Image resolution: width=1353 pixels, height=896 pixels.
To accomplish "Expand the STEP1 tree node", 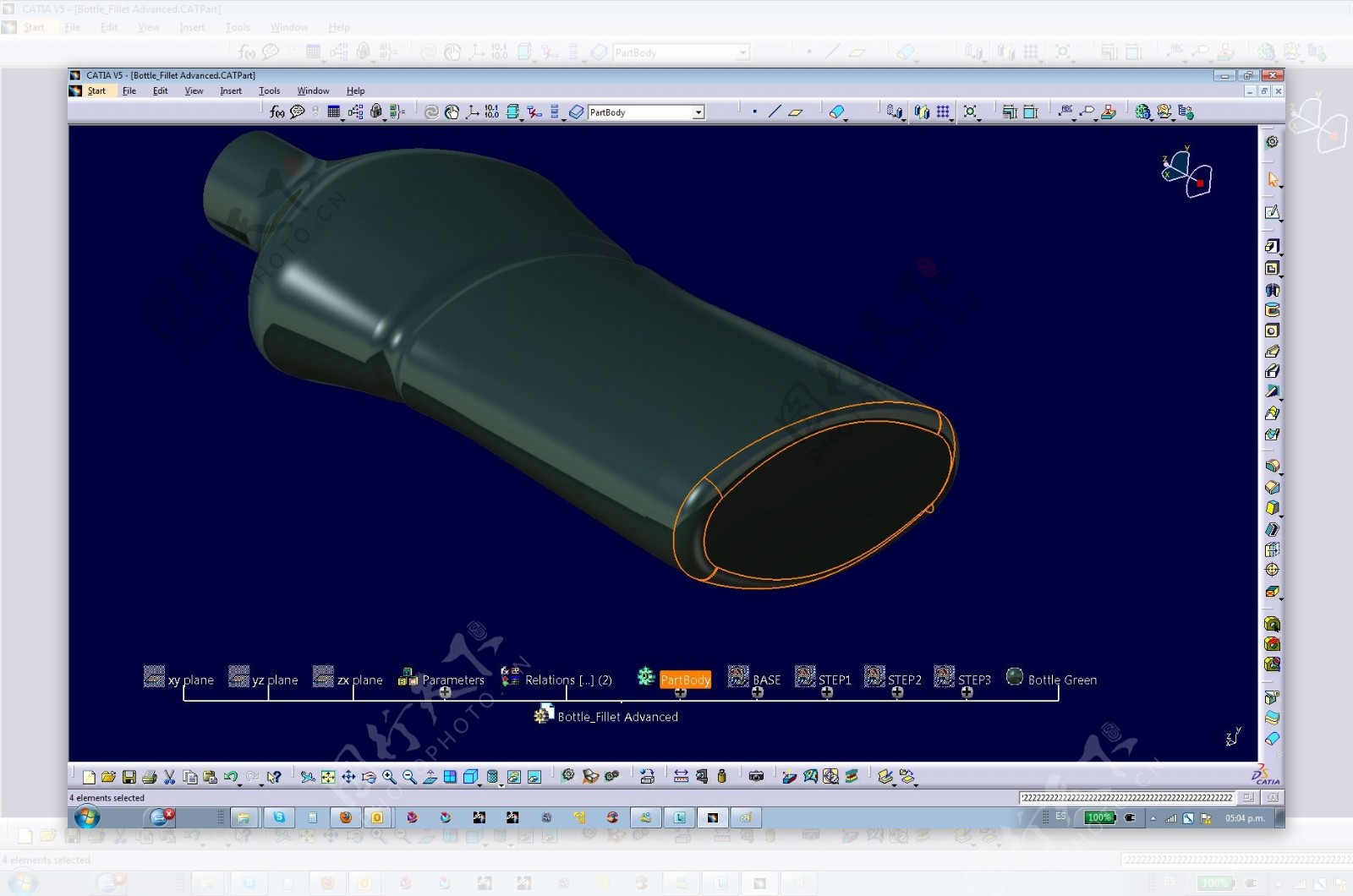I will click(827, 692).
